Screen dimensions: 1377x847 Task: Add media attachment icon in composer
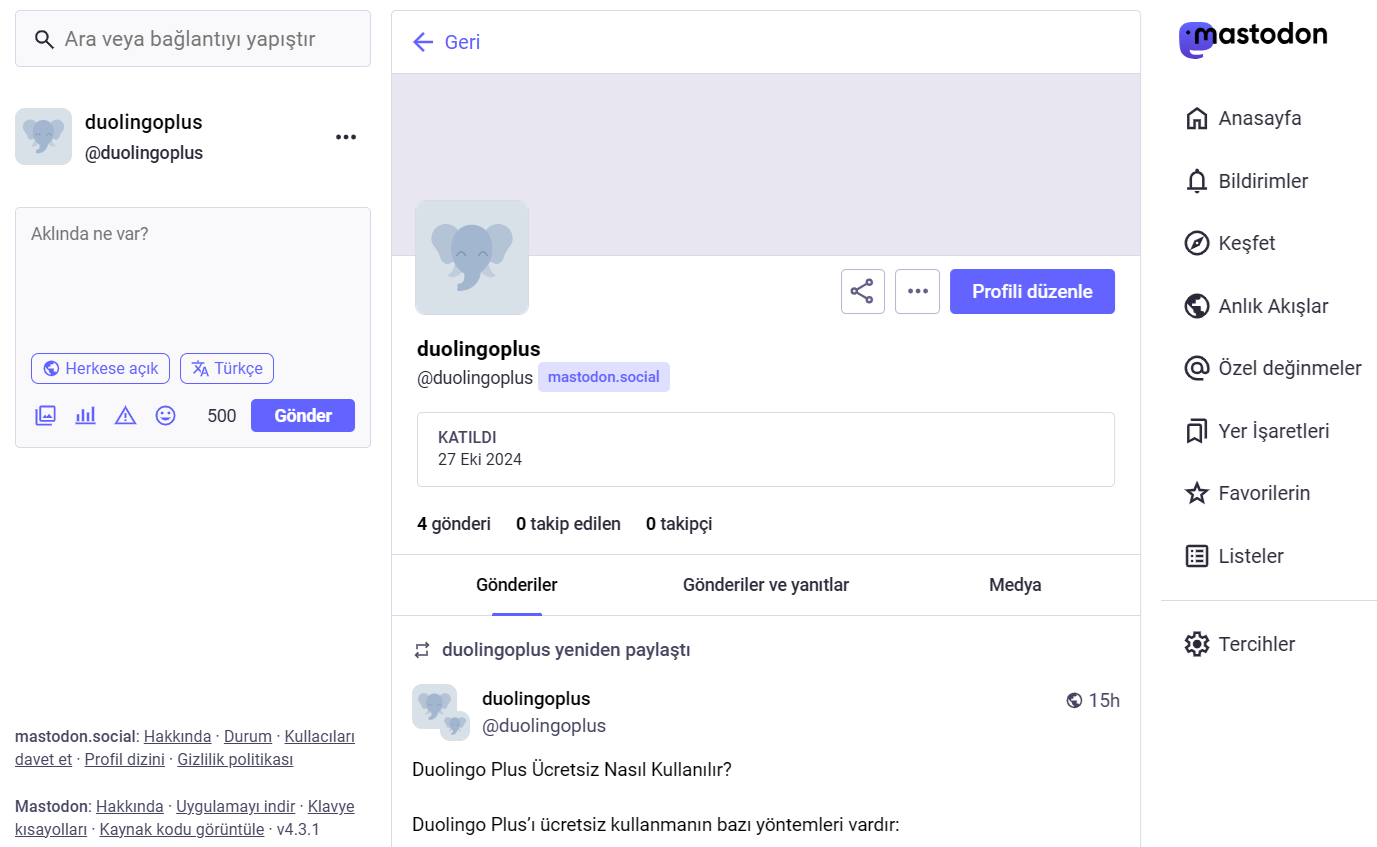pyautogui.click(x=45, y=415)
